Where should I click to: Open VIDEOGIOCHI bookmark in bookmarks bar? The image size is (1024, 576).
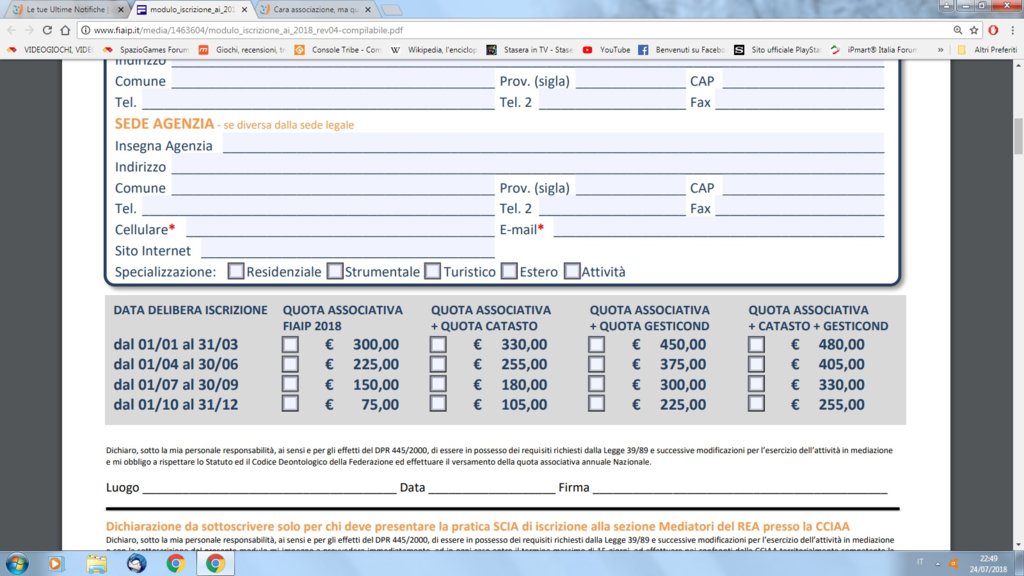point(50,50)
